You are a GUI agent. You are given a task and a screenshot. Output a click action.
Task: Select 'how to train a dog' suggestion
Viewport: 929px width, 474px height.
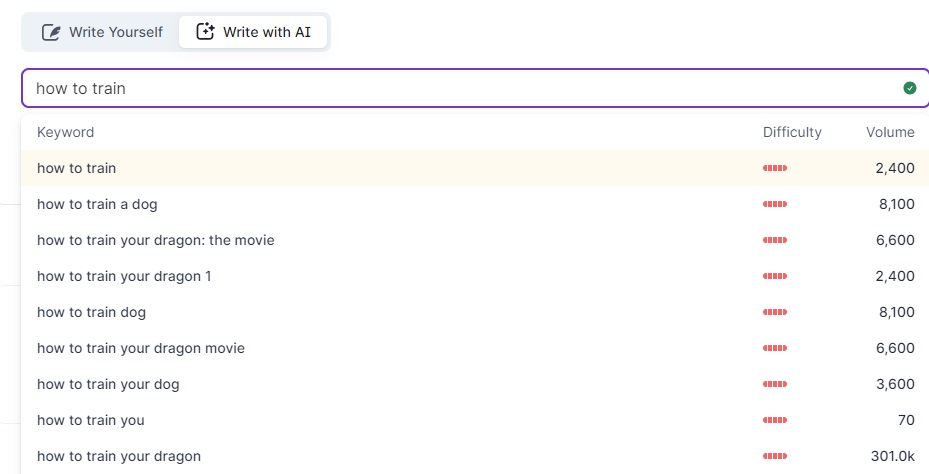coord(97,204)
